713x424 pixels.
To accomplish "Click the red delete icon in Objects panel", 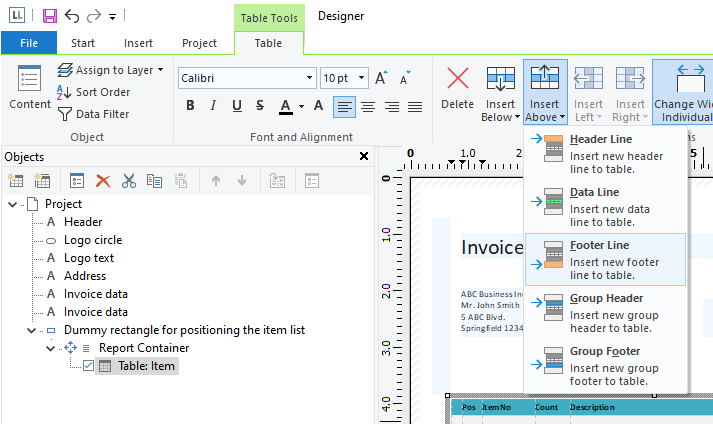I will click(102, 181).
